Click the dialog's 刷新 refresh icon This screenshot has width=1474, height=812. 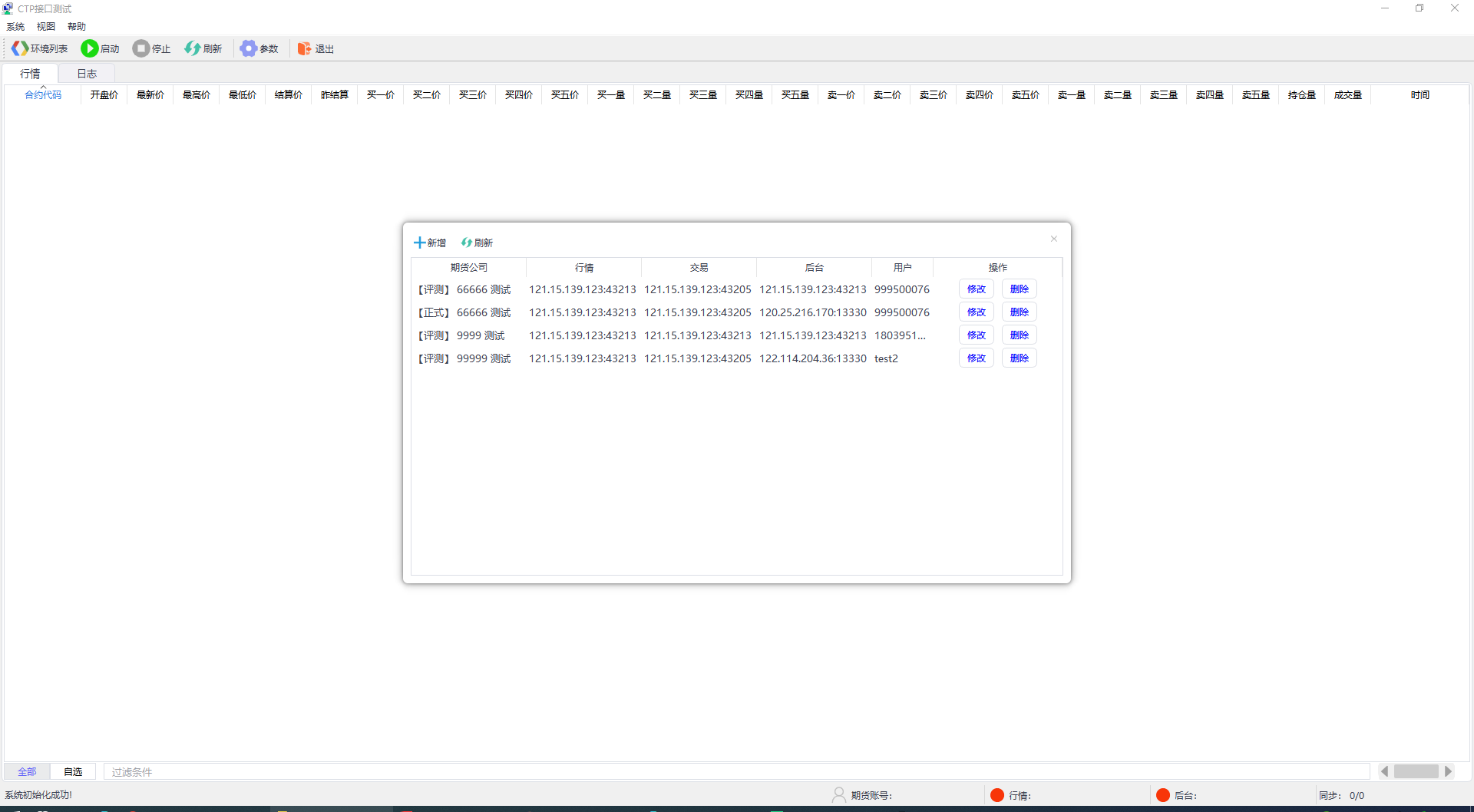tap(466, 243)
